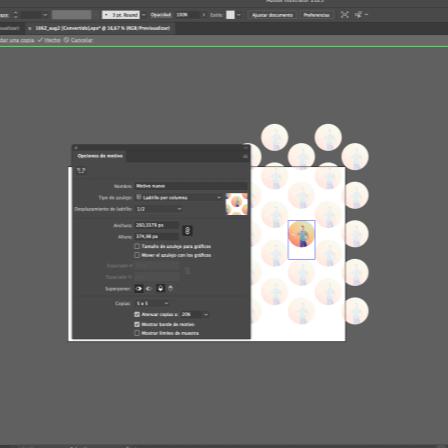Expand the Copias 5 x 5 dropdown
Screen dimensions: 448x448
tap(152, 303)
